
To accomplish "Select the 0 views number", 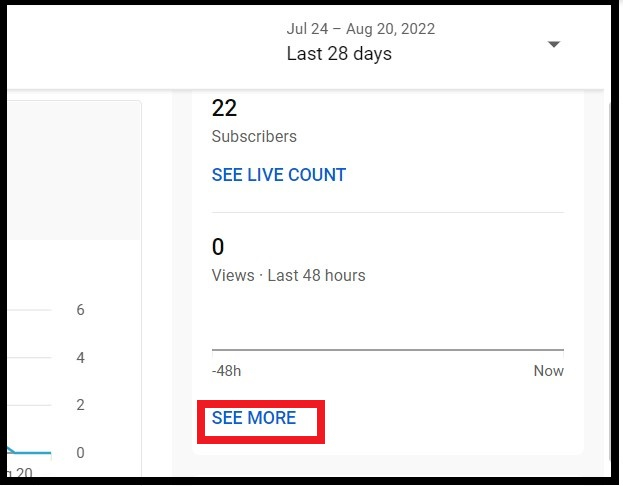I will coord(218,247).
